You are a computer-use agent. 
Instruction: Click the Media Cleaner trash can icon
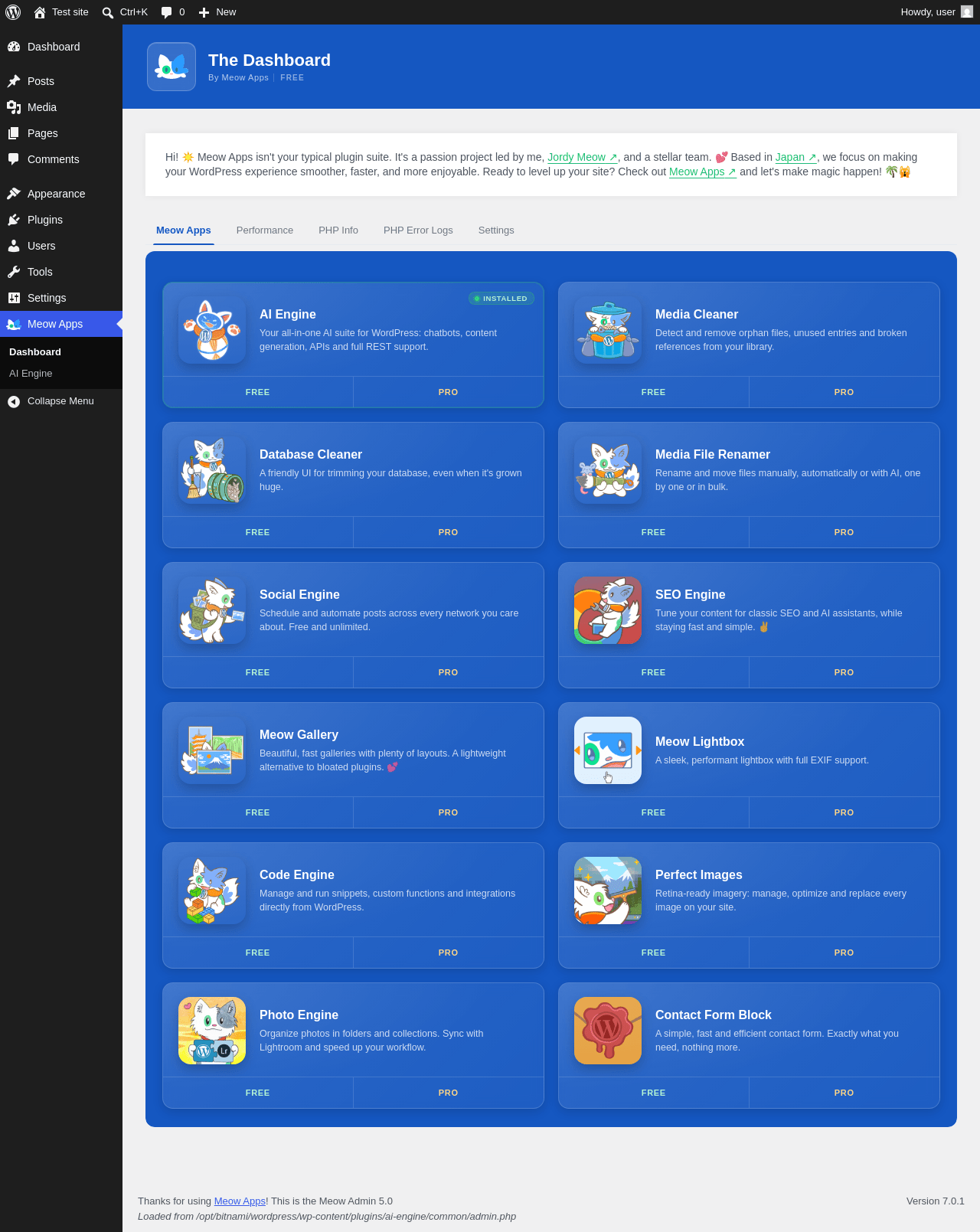[608, 330]
